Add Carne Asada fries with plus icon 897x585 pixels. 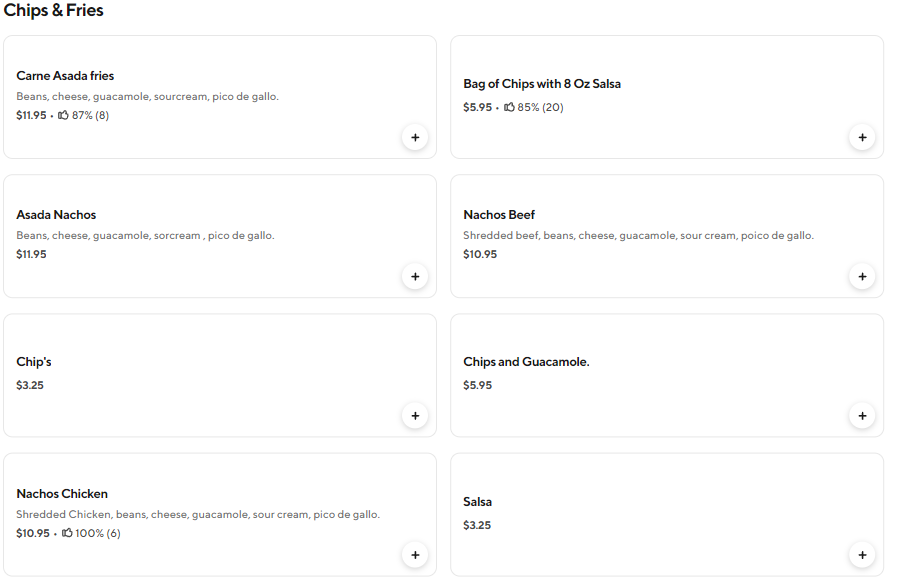[x=415, y=137]
